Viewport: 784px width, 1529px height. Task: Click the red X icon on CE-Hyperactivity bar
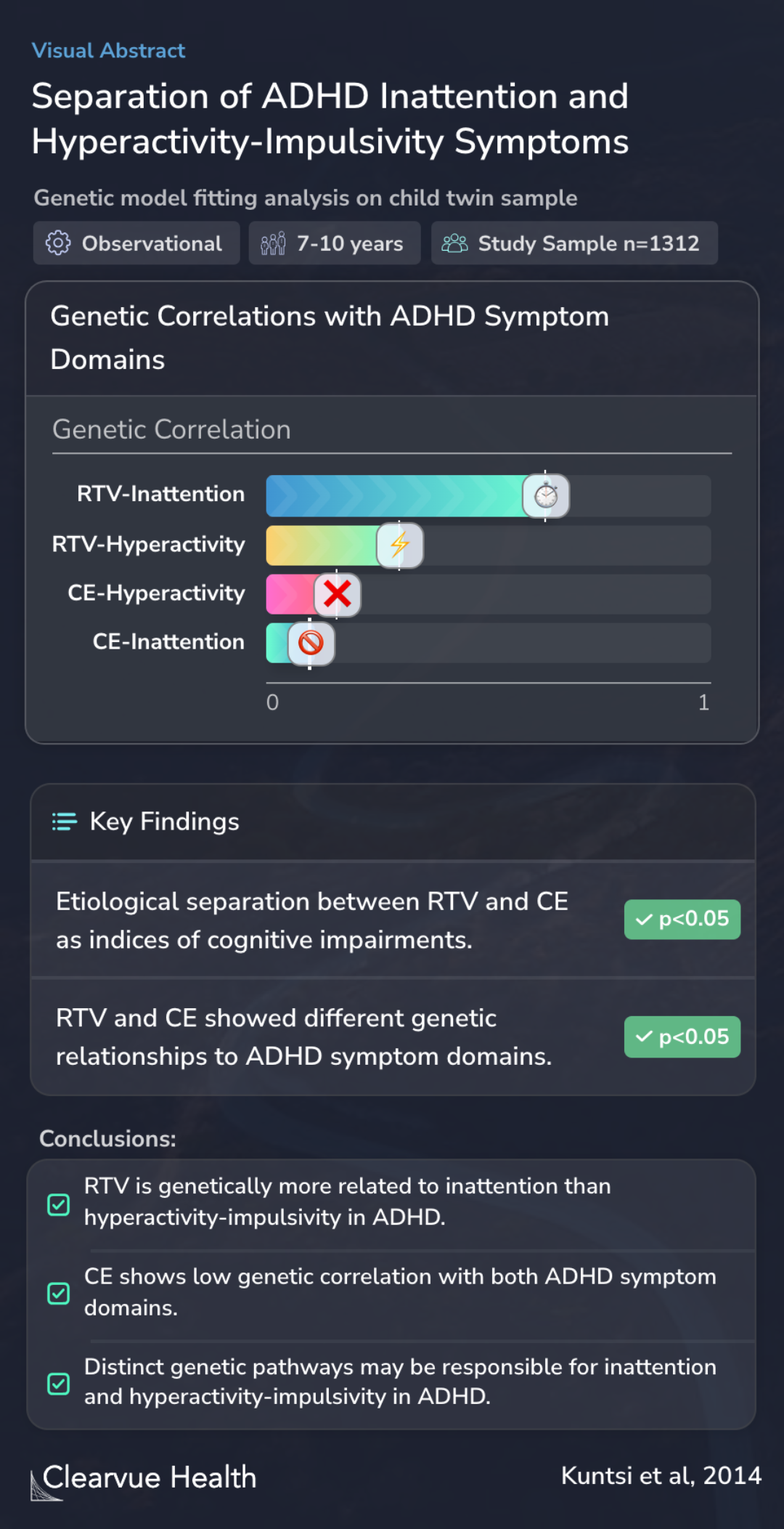click(x=338, y=594)
